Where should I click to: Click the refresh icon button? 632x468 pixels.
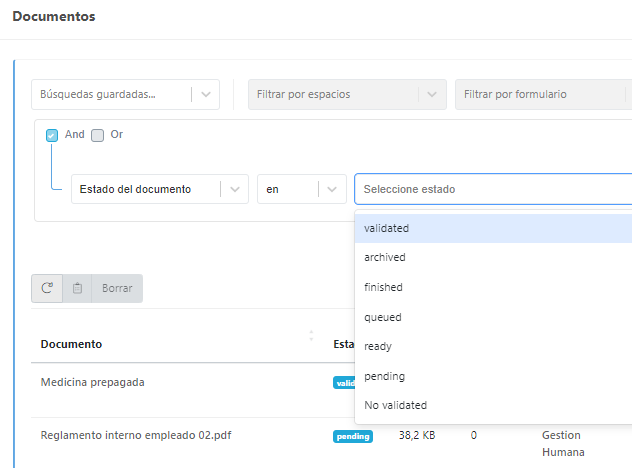[x=47, y=288]
